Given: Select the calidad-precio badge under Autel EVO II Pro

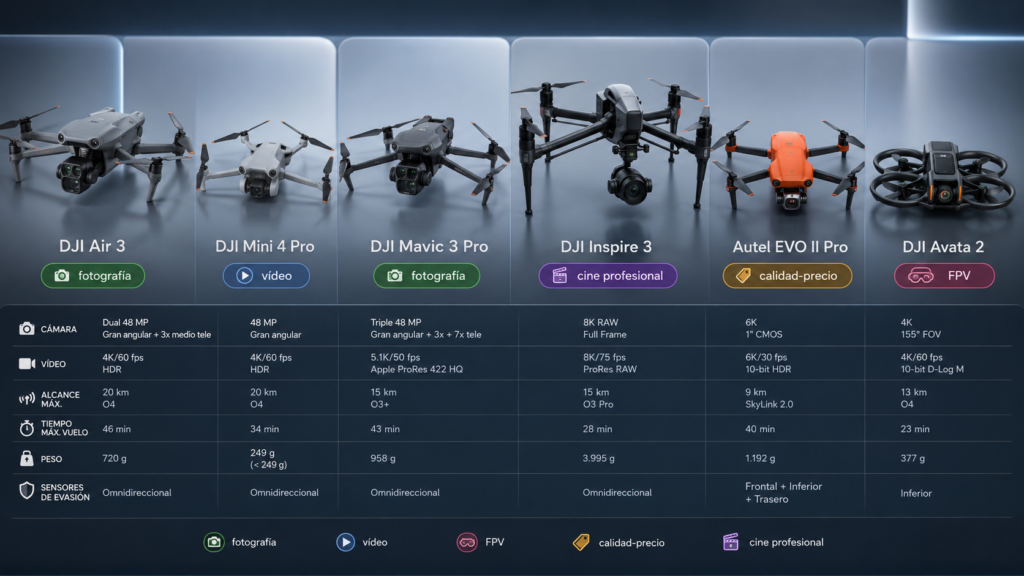Looking at the screenshot, I should (x=788, y=276).
